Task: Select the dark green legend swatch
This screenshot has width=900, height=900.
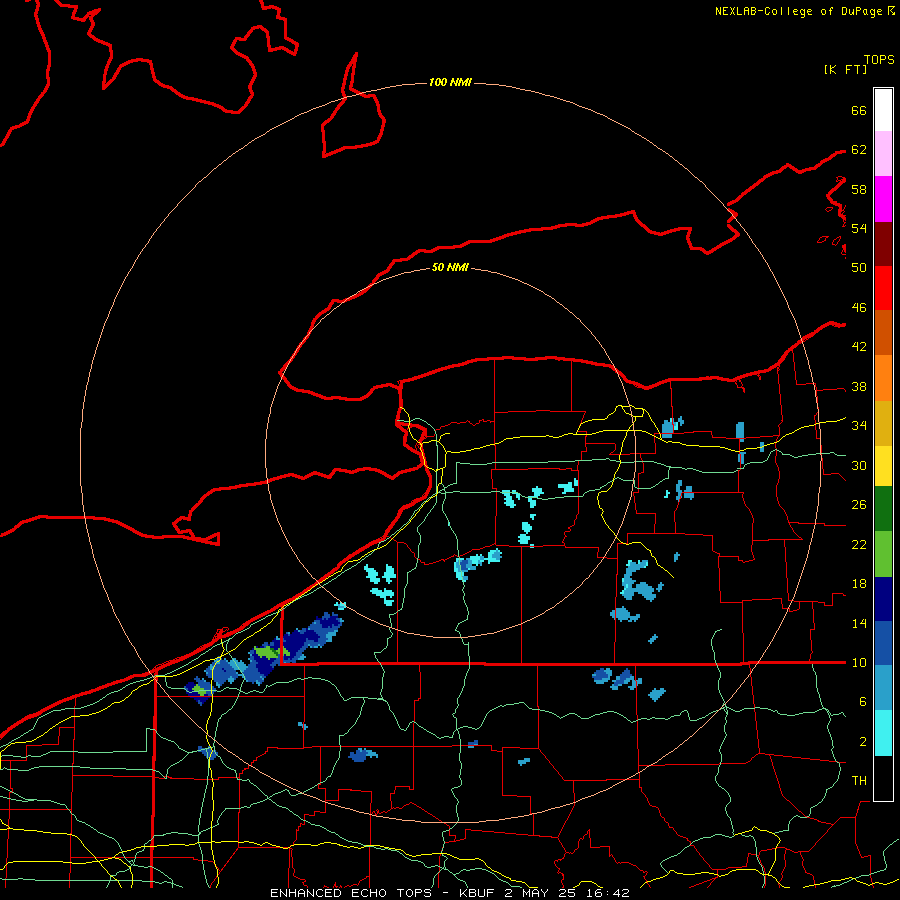Action: pyautogui.click(x=883, y=509)
